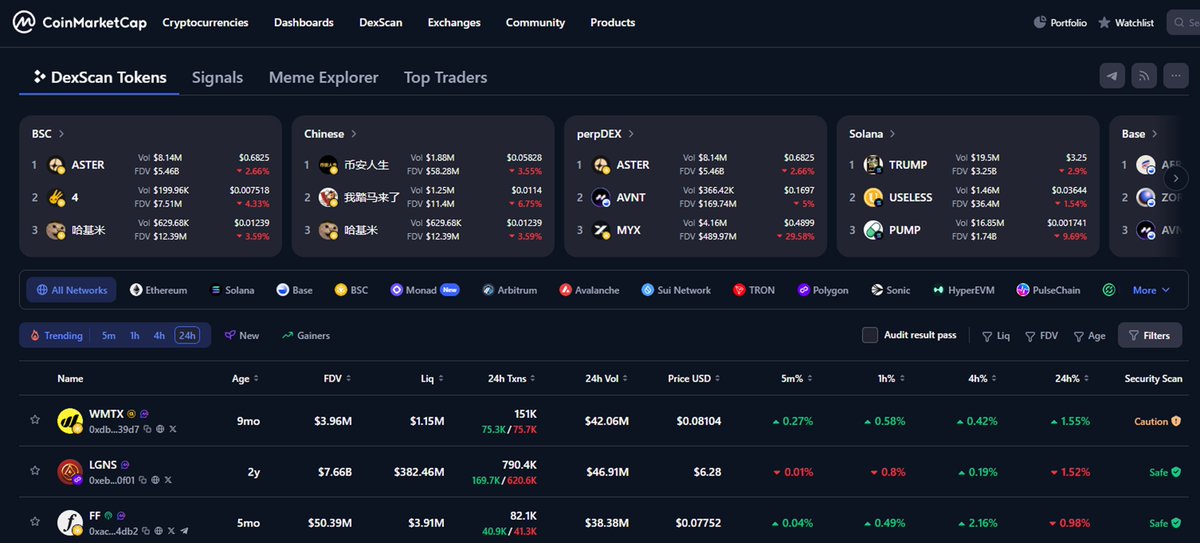This screenshot has height=543, width=1200.
Task: Open the FF Telegram link icon
Action: [183, 530]
